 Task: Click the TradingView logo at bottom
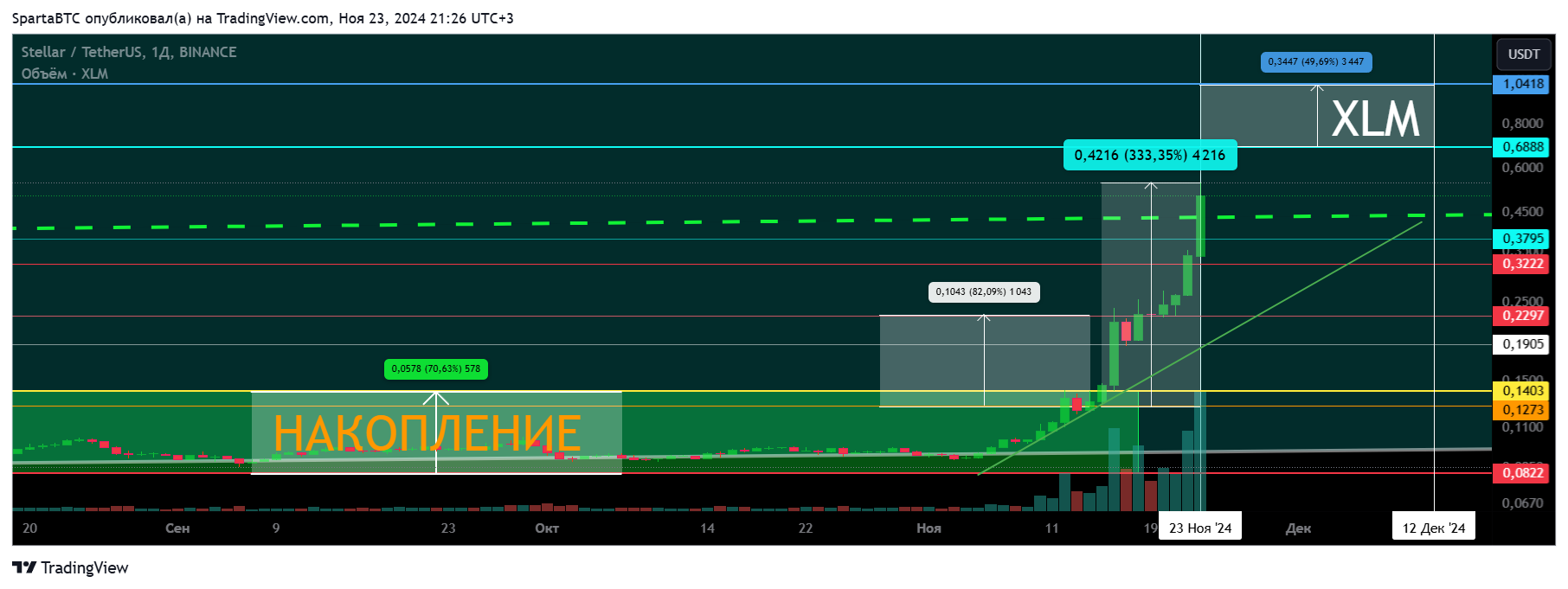pos(70,567)
